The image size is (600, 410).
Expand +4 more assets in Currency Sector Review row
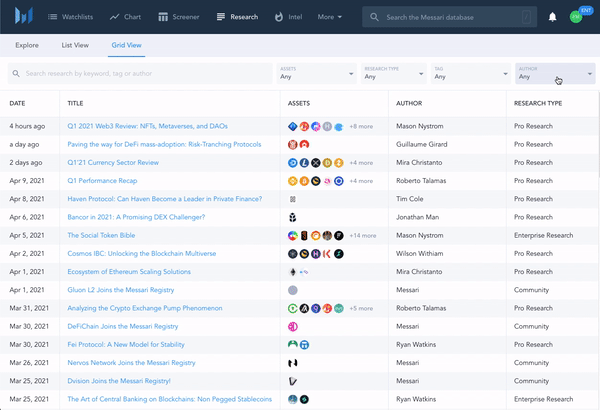[x=361, y=163]
